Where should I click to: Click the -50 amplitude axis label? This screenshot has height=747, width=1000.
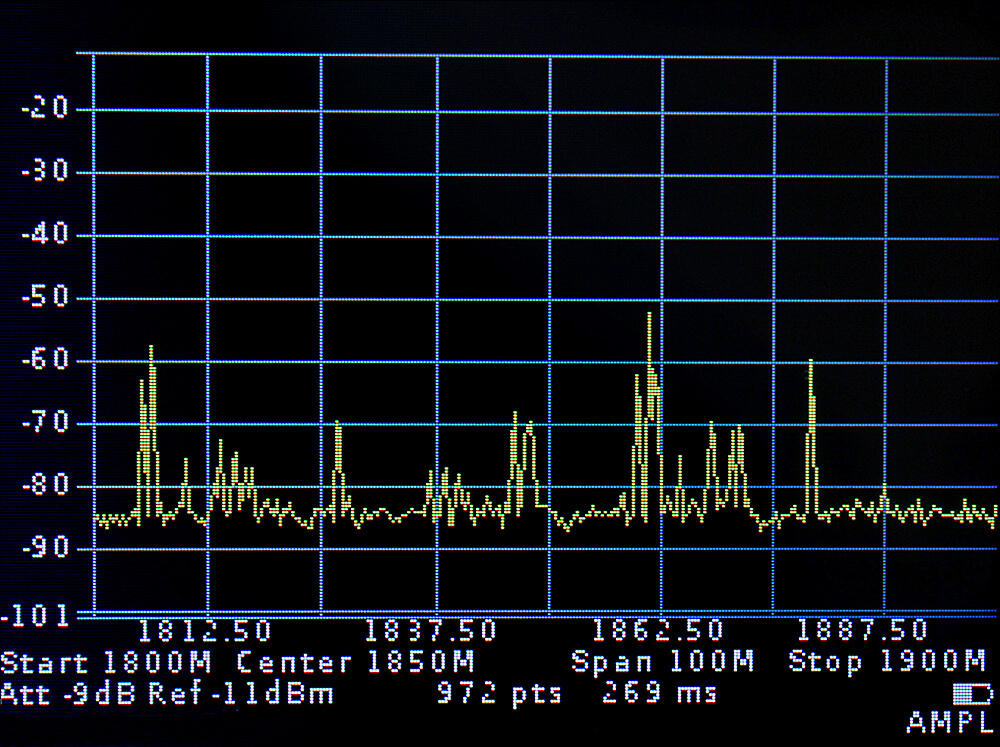click(x=44, y=297)
